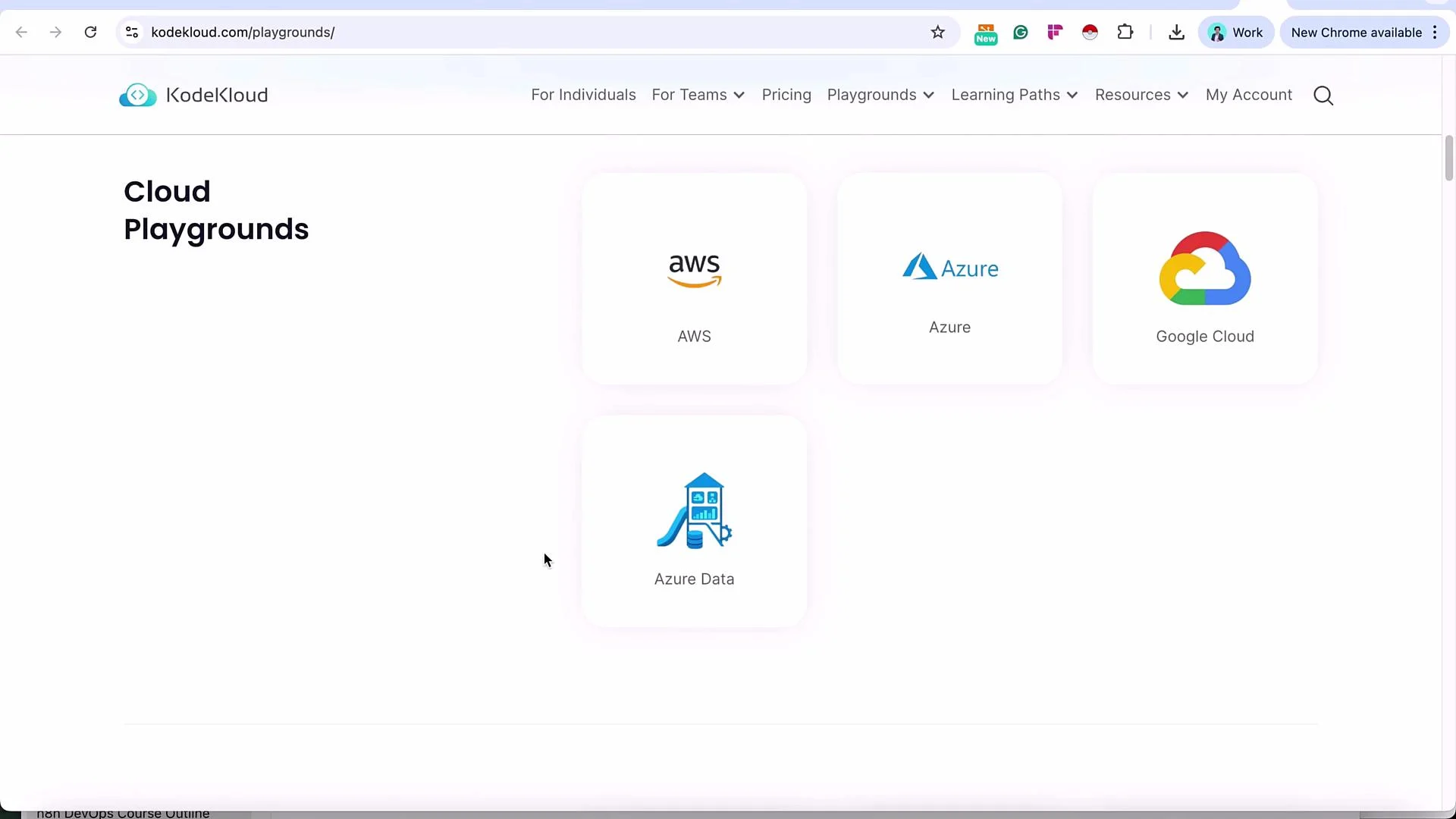The width and height of the screenshot is (1456, 819).
Task: Expand the Resources dropdown
Action: tap(1141, 95)
